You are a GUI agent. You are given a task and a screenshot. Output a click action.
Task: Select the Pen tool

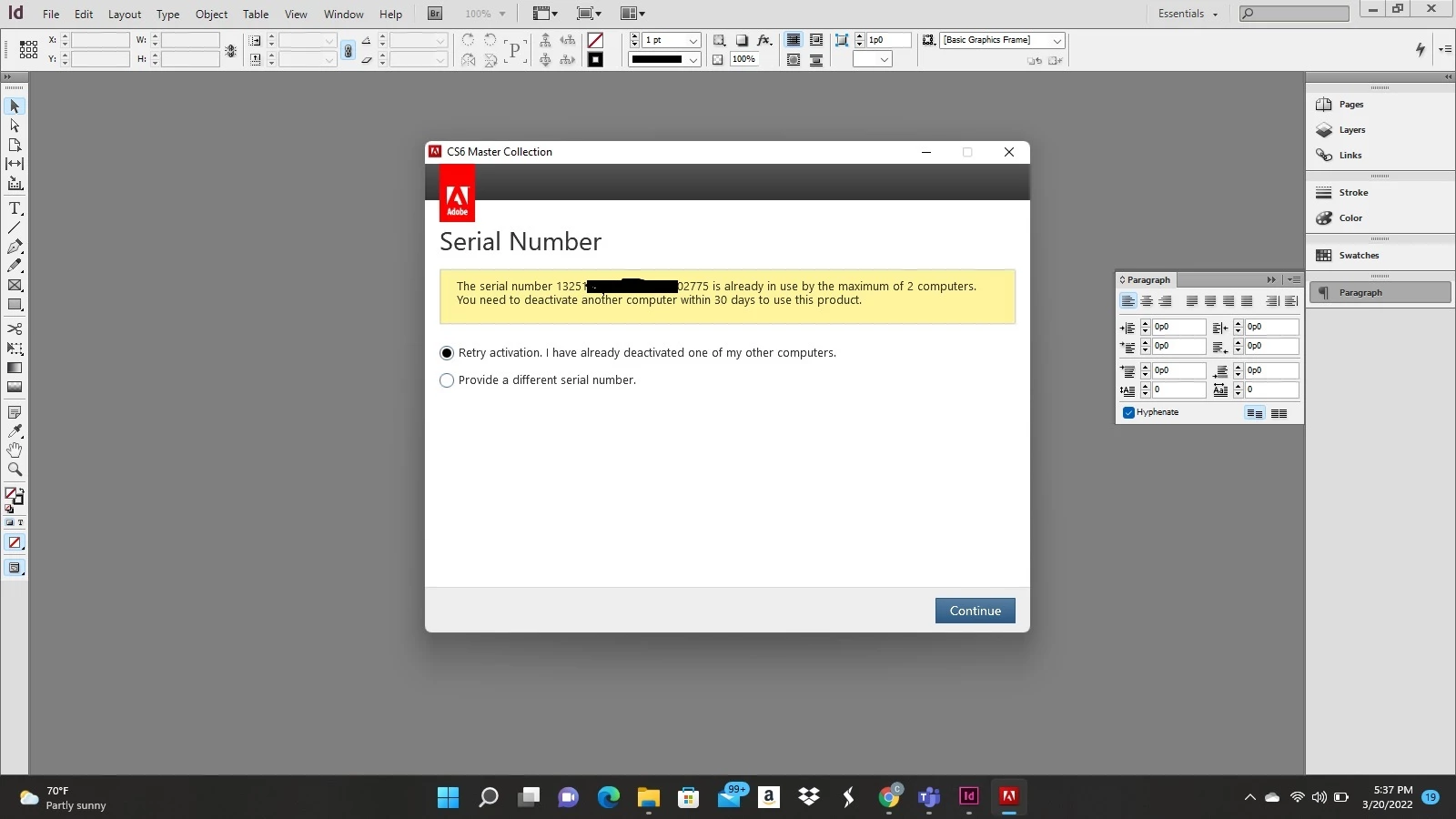click(x=15, y=247)
